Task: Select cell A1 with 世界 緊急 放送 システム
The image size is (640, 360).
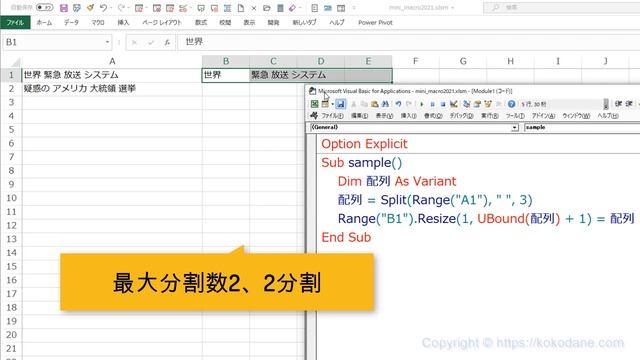Action: (x=112, y=75)
